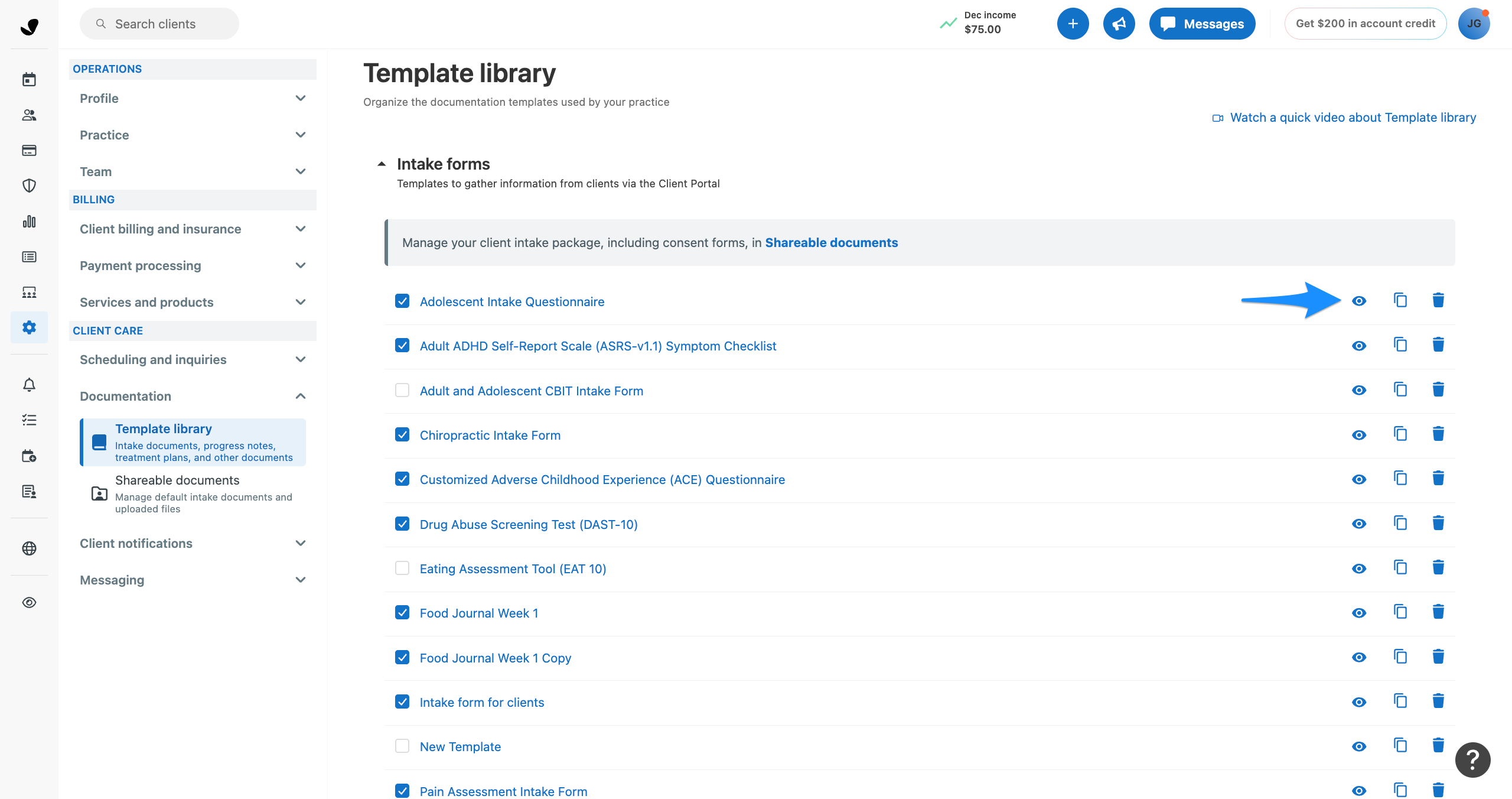Open the Messages button
This screenshot has height=799, width=1512.
(x=1202, y=24)
